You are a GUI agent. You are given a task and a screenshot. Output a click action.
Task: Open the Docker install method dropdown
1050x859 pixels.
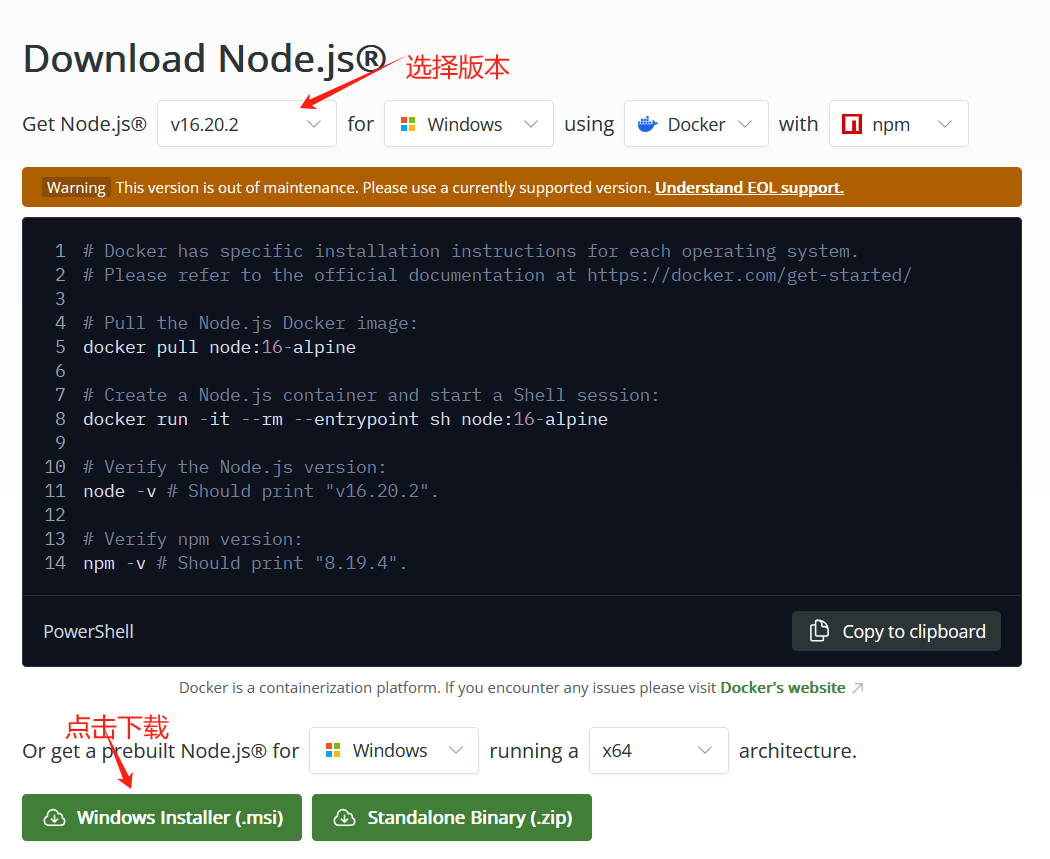pyautogui.click(x=696, y=124)
